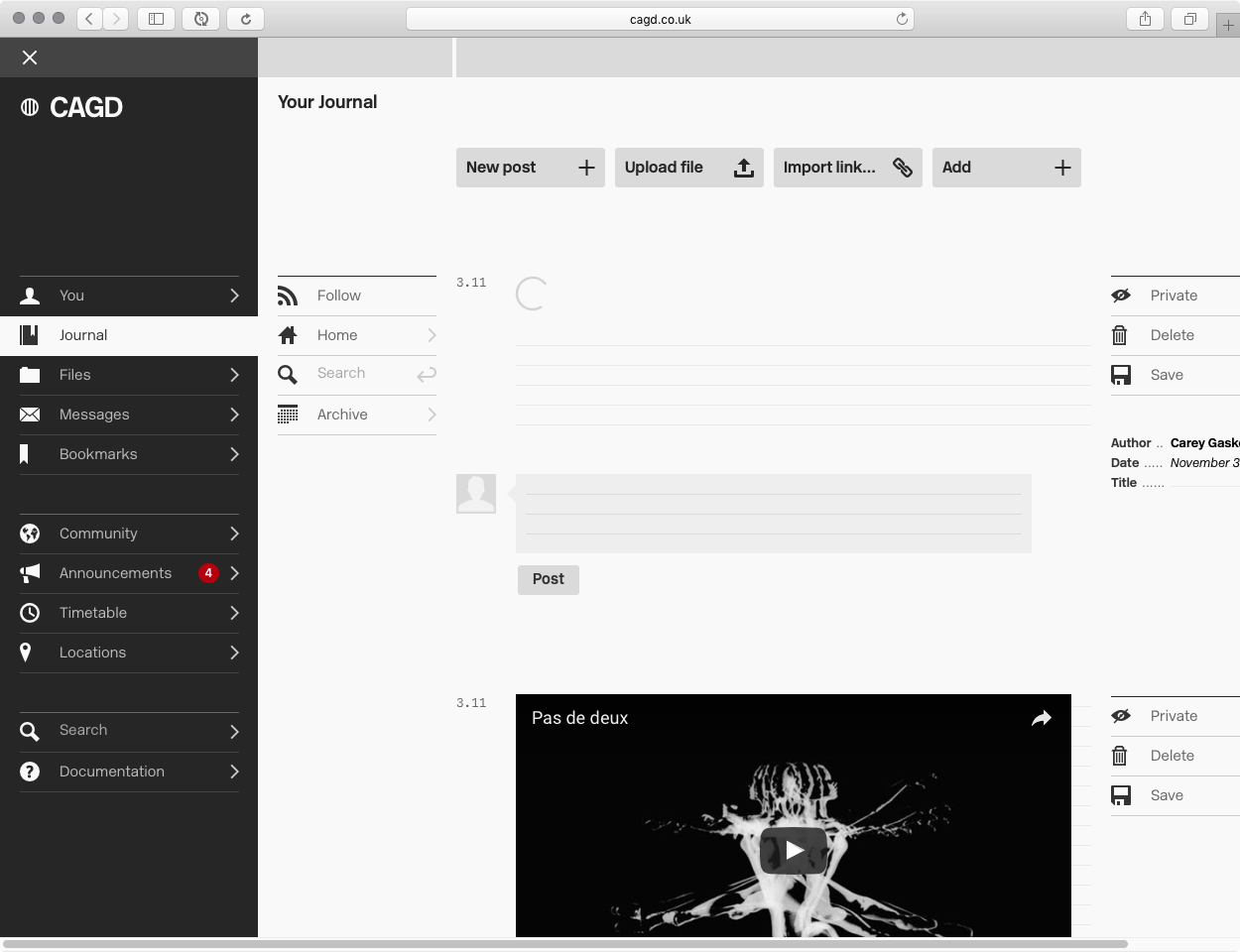Viewport: 1240px width, 952px height.
Task: Click the journal Search magnifier icon
Action: pos(288,375)
